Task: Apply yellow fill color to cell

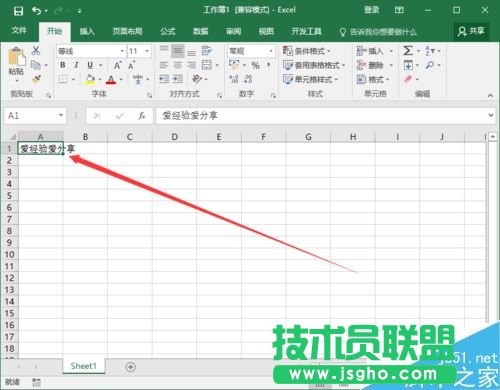Action: 90,79
